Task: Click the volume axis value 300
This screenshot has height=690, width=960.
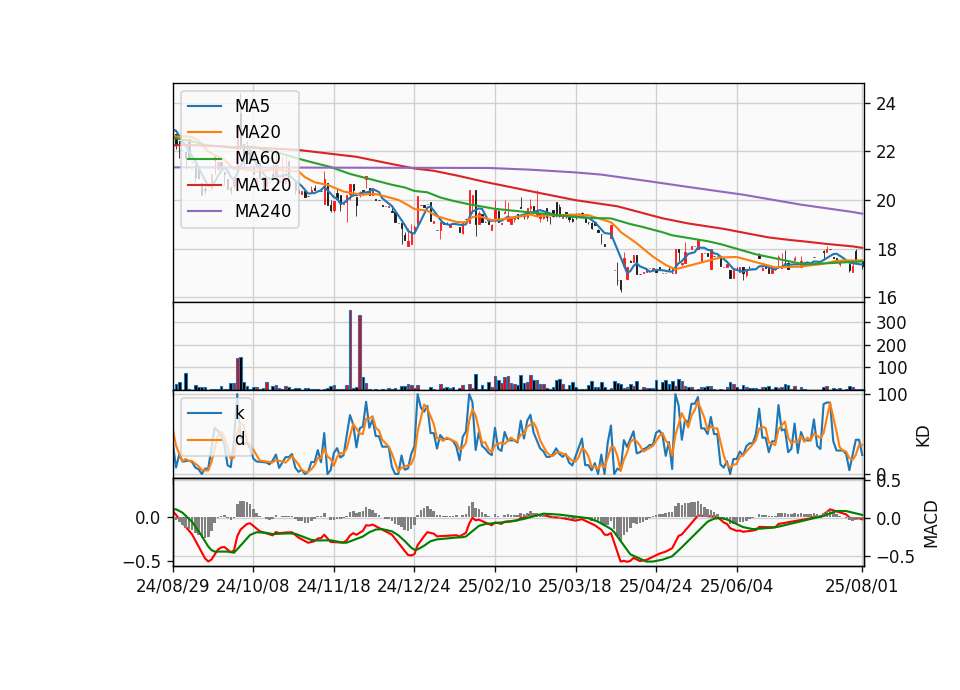Action: tap(891, 323)
